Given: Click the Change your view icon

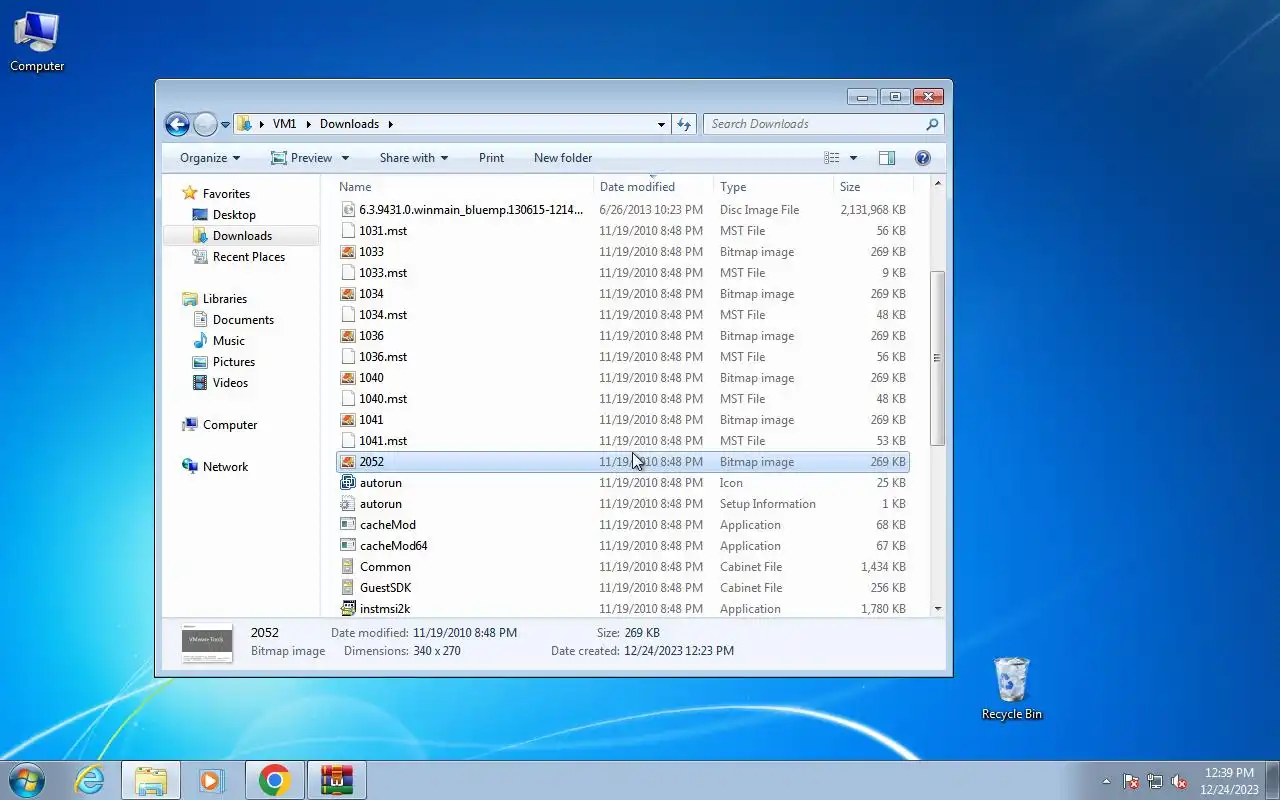Looking at the screenshot, I should pos(832,158).
